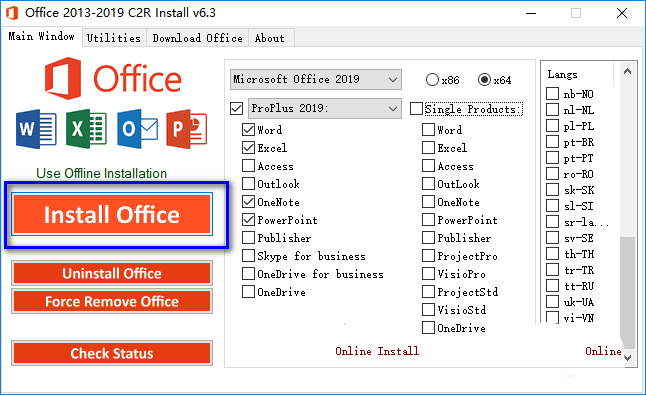Enable the VisioStd checkbox
The image size is (646, 395).
coord(428,310)
